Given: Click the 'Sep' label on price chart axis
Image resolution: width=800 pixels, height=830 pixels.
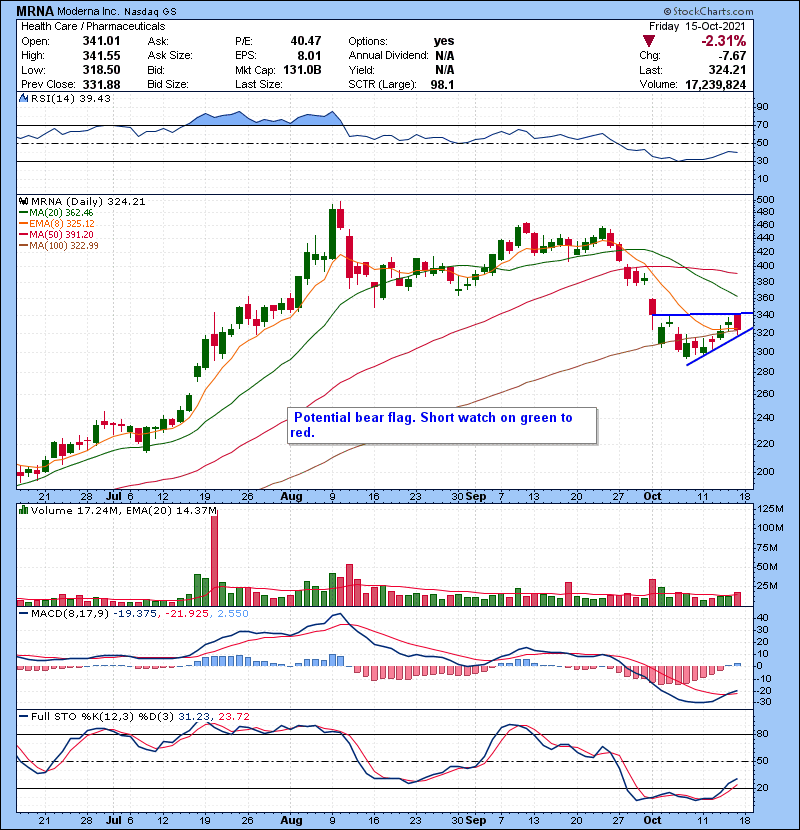Looking at the screenshot, I should [x=476, y=497].
